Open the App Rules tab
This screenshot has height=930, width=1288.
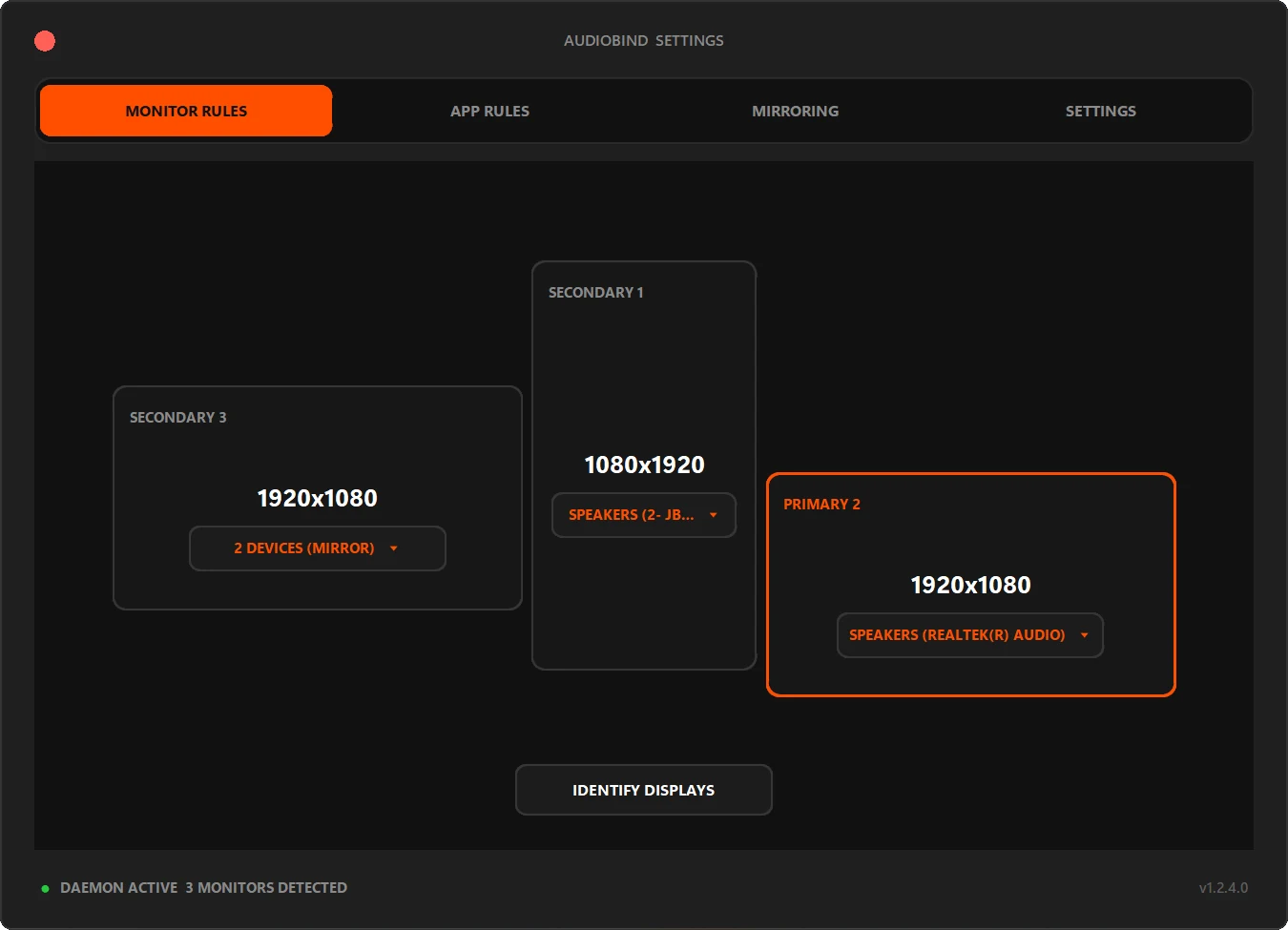click(490, 111)
